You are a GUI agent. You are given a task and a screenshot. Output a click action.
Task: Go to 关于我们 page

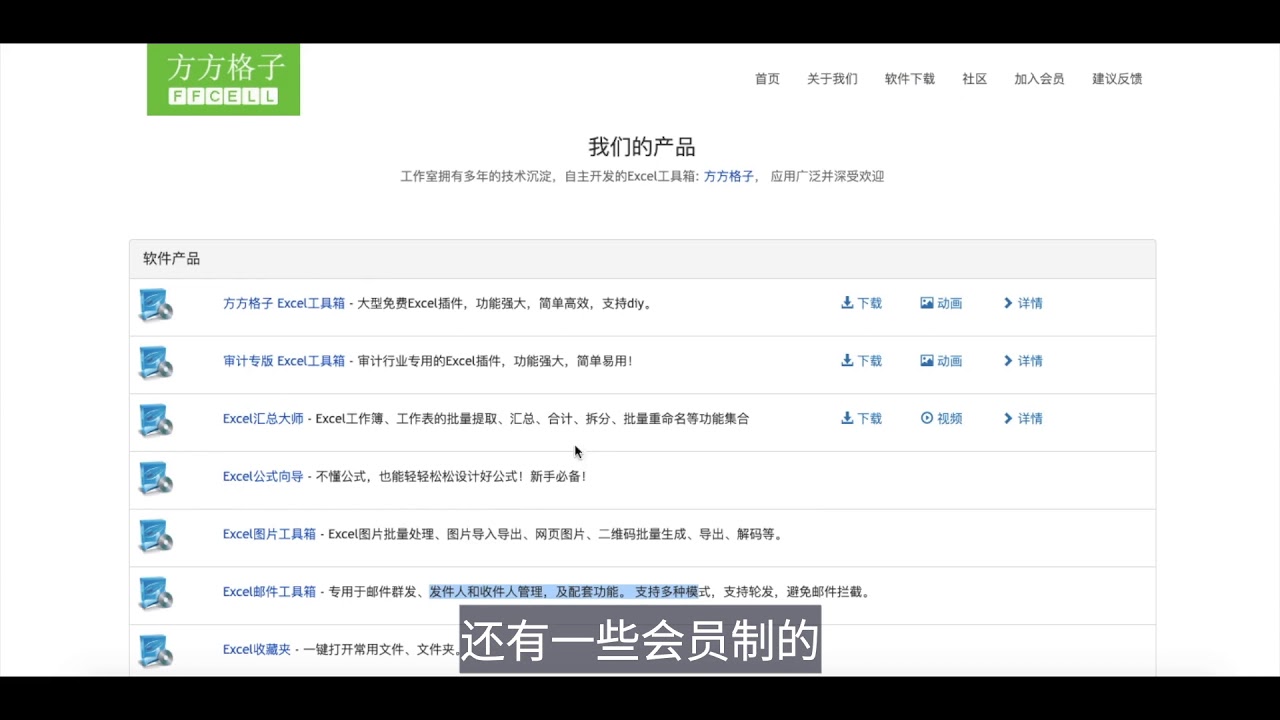coord(832,79)
